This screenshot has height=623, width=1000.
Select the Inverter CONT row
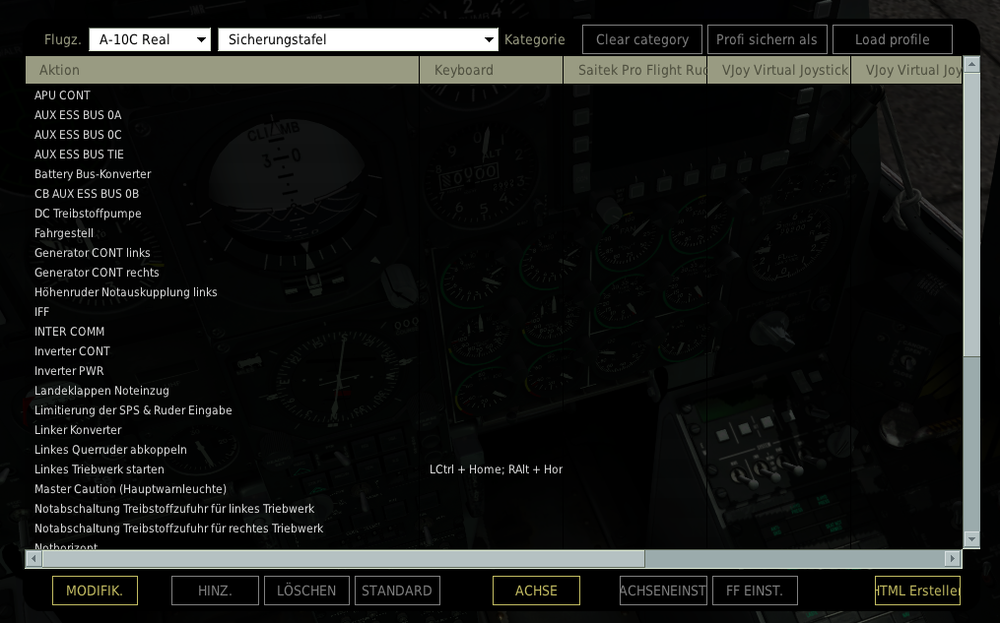tap(494, 351)
